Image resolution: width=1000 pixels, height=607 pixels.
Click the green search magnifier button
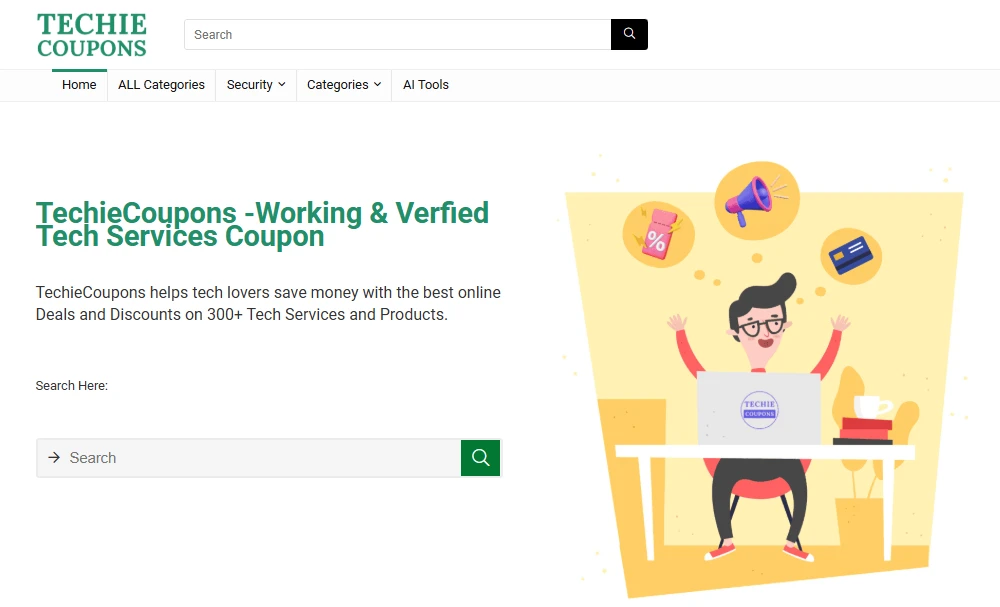tap(481, 458)
